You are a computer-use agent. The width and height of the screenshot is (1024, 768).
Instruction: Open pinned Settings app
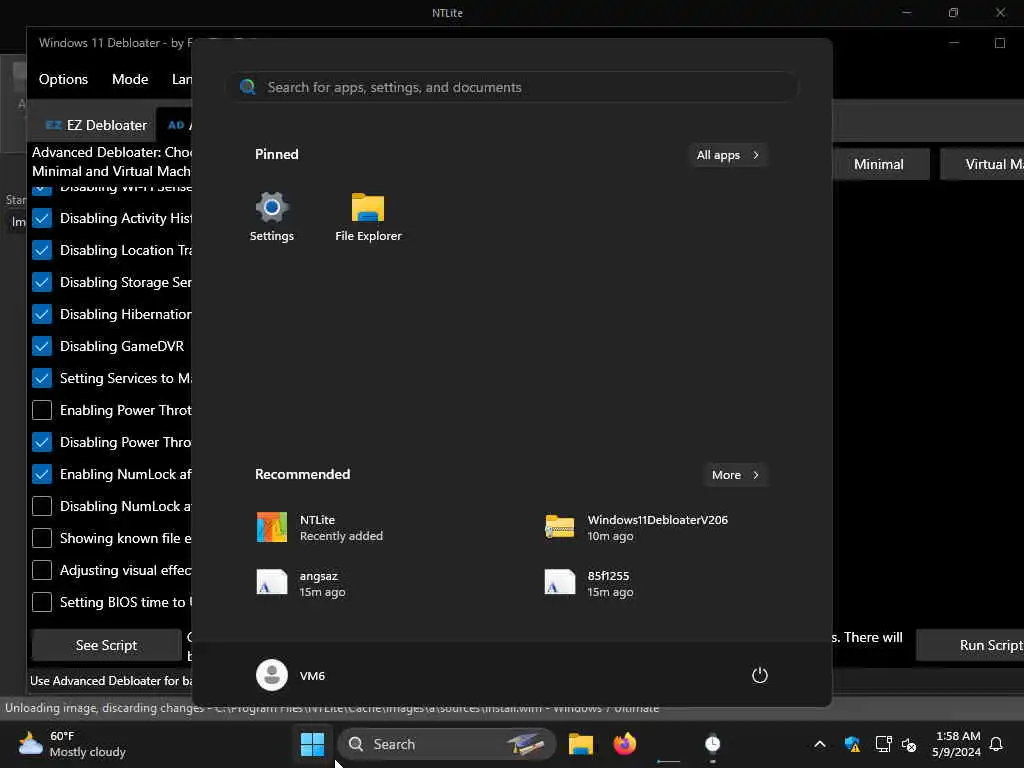point(272,217)
